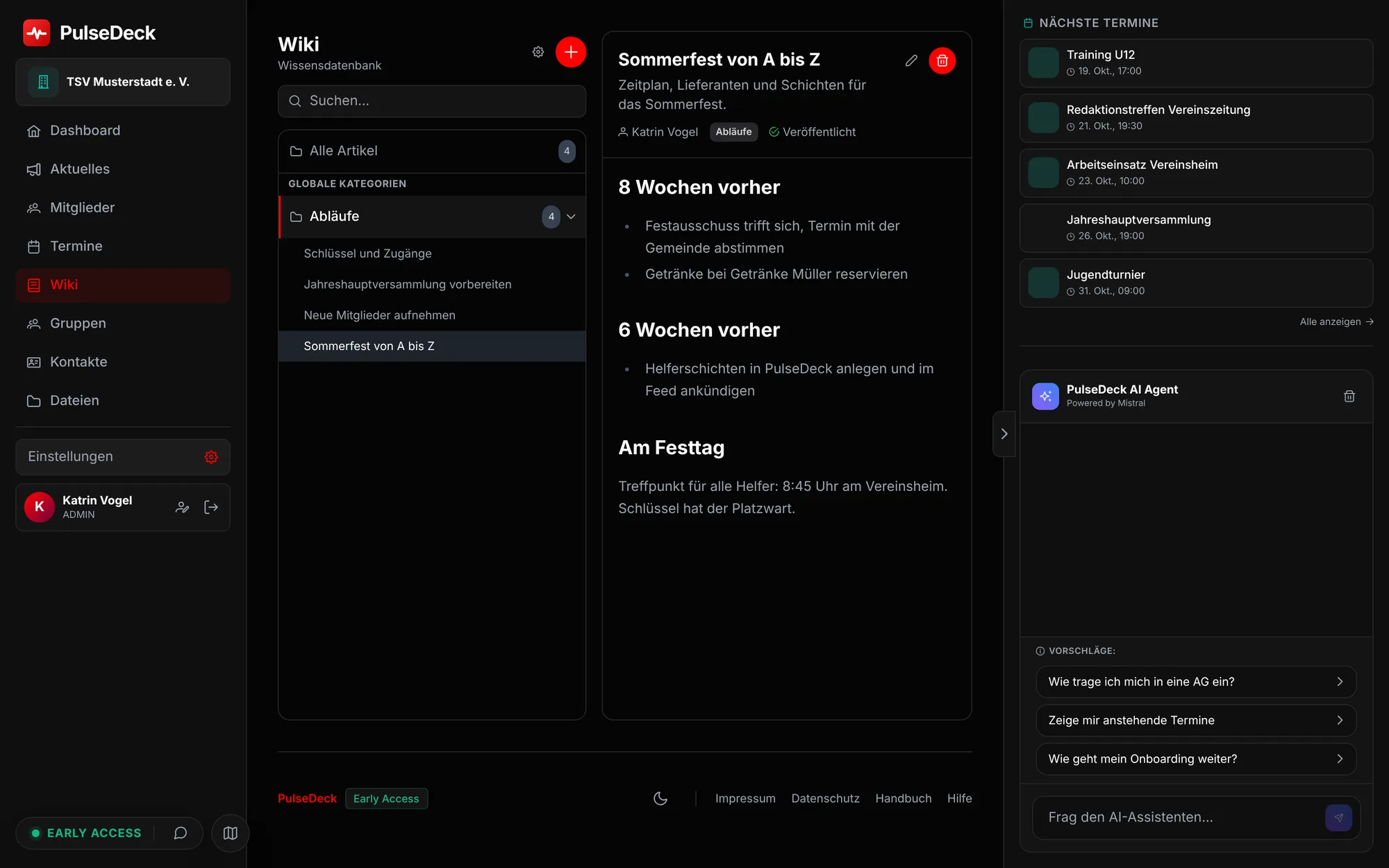The image size is (1389, 868).
Task: Click the 'Am Festtag' heading
Action: click(x=671, y=448)
